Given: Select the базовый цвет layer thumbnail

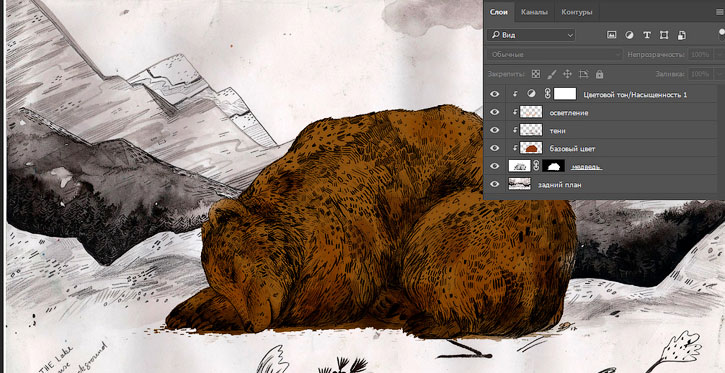Looking at the screenshot, I should click(x=531, y=148).
